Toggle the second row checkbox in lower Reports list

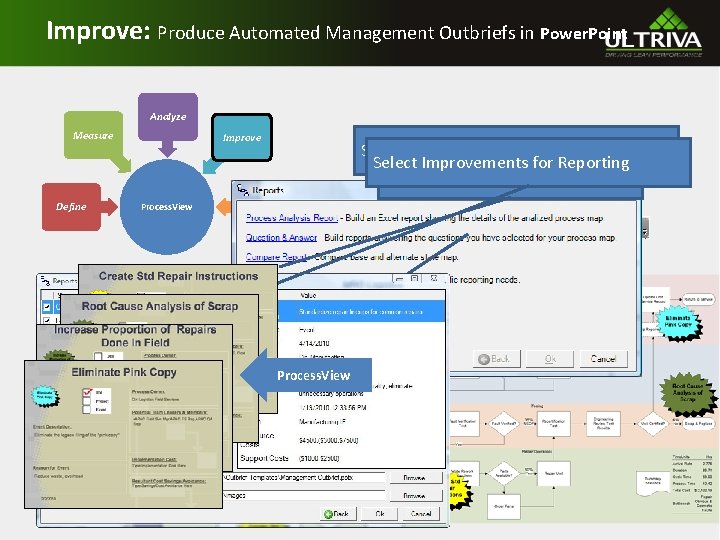pos(47,320)
